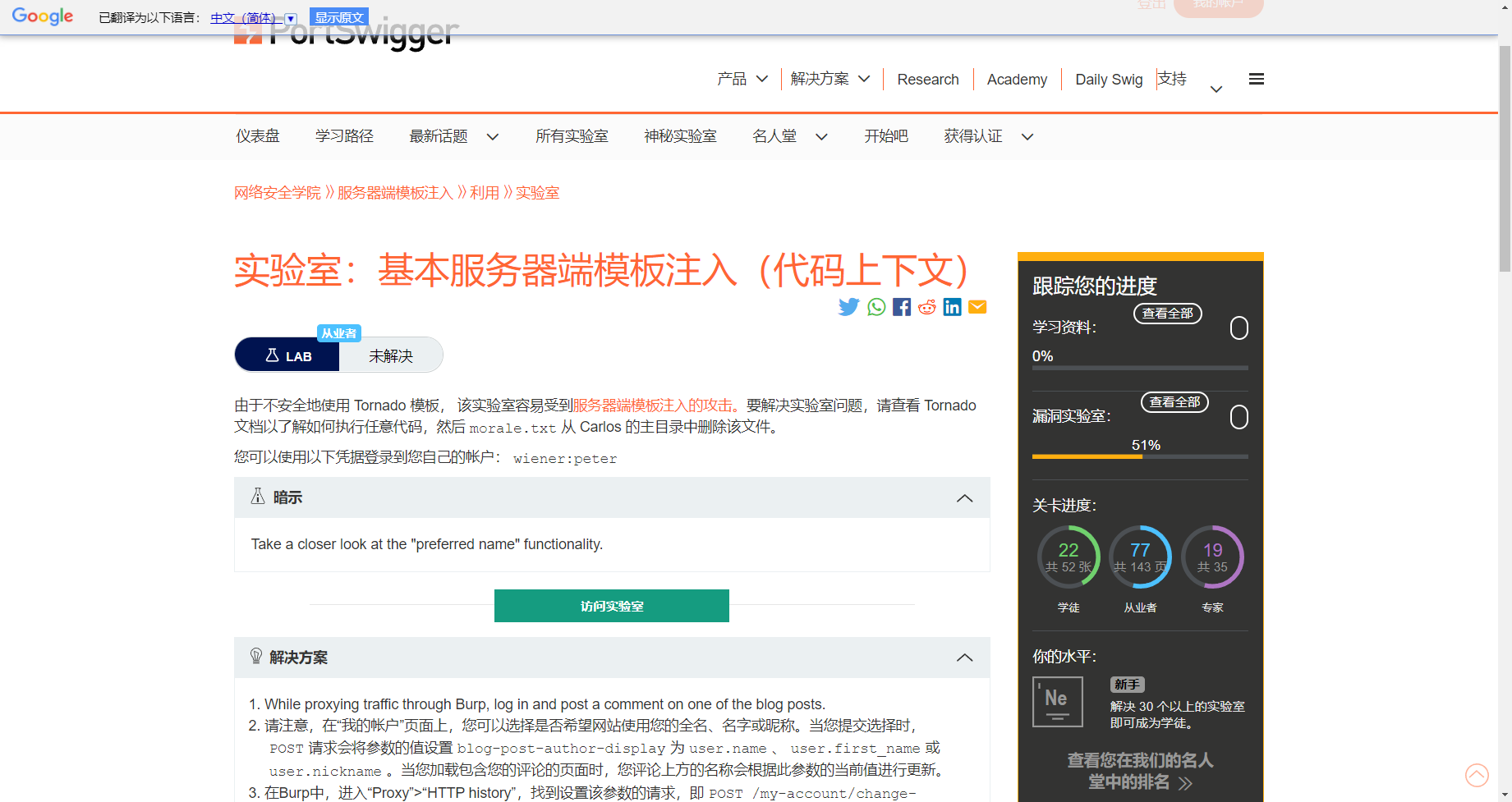Open the translation language dropdown arrow
The height and width of the screenshot is (802, 1512).
click(x=290, y=18)
